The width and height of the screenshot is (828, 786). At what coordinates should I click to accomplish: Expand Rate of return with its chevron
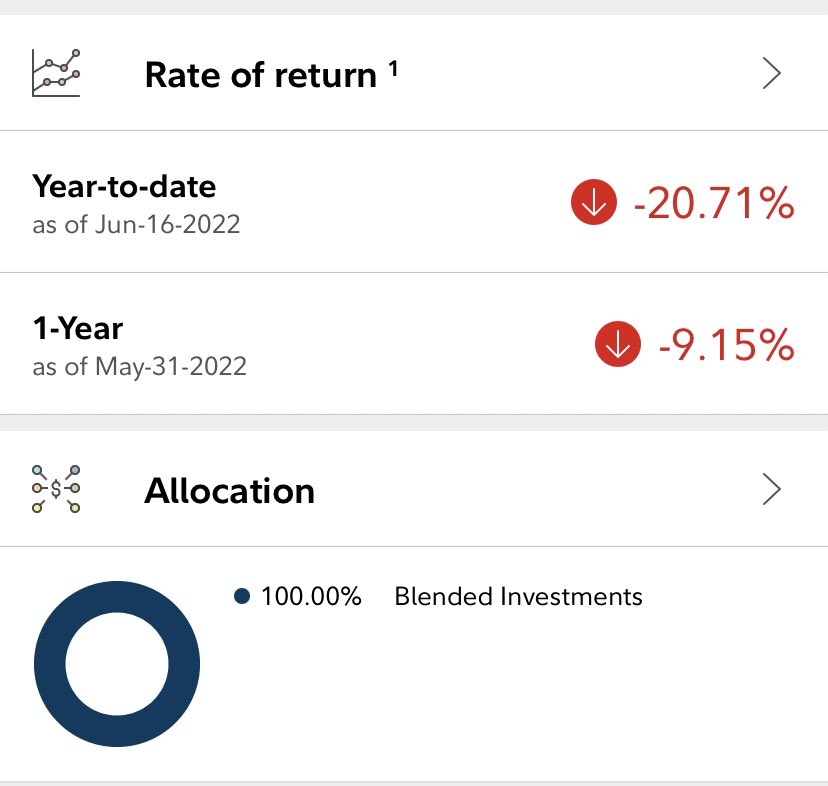771,73
